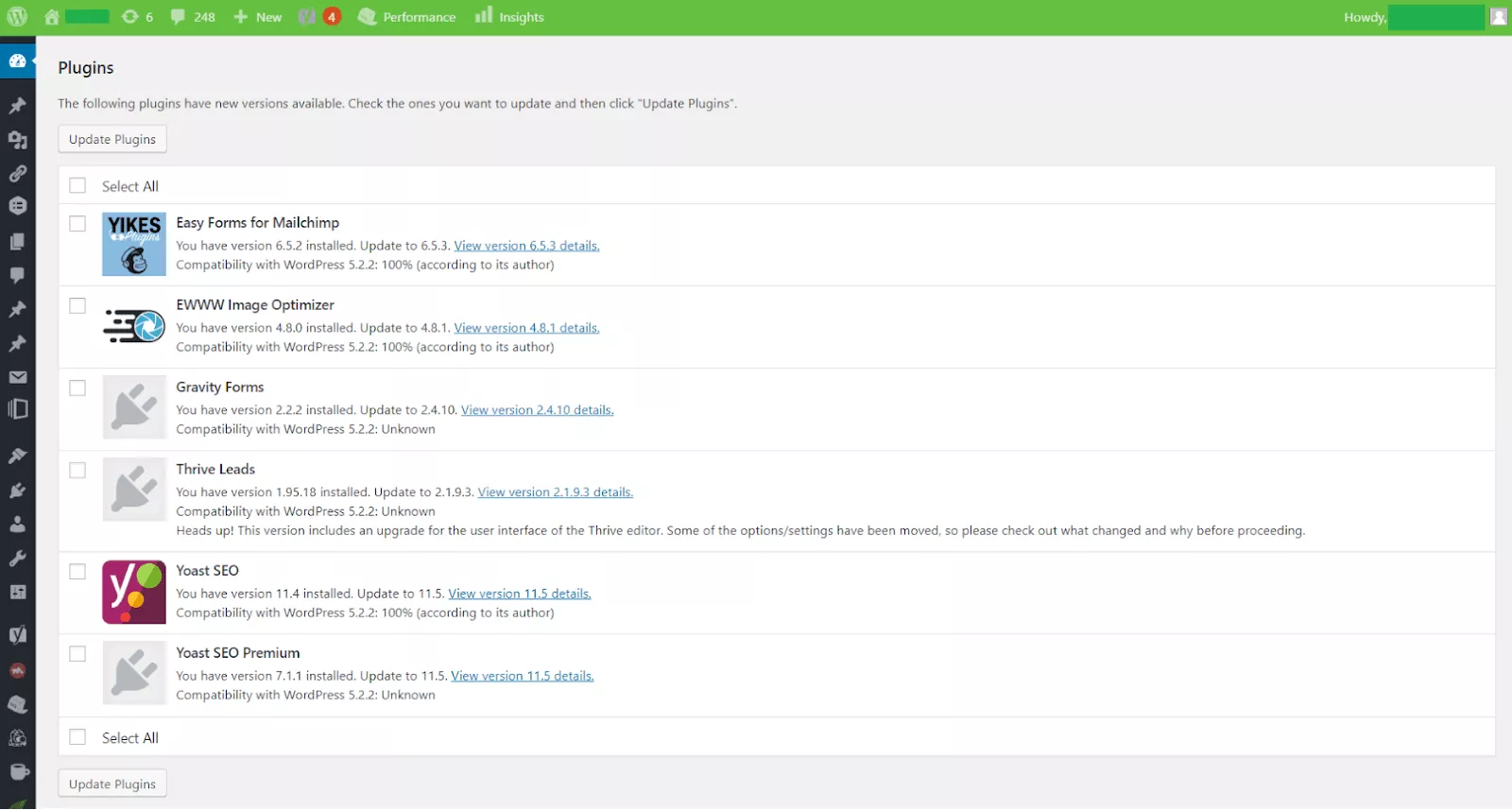
Task: Open Yoast SEO Premium 11.5 details link
Action: (523, 676)
